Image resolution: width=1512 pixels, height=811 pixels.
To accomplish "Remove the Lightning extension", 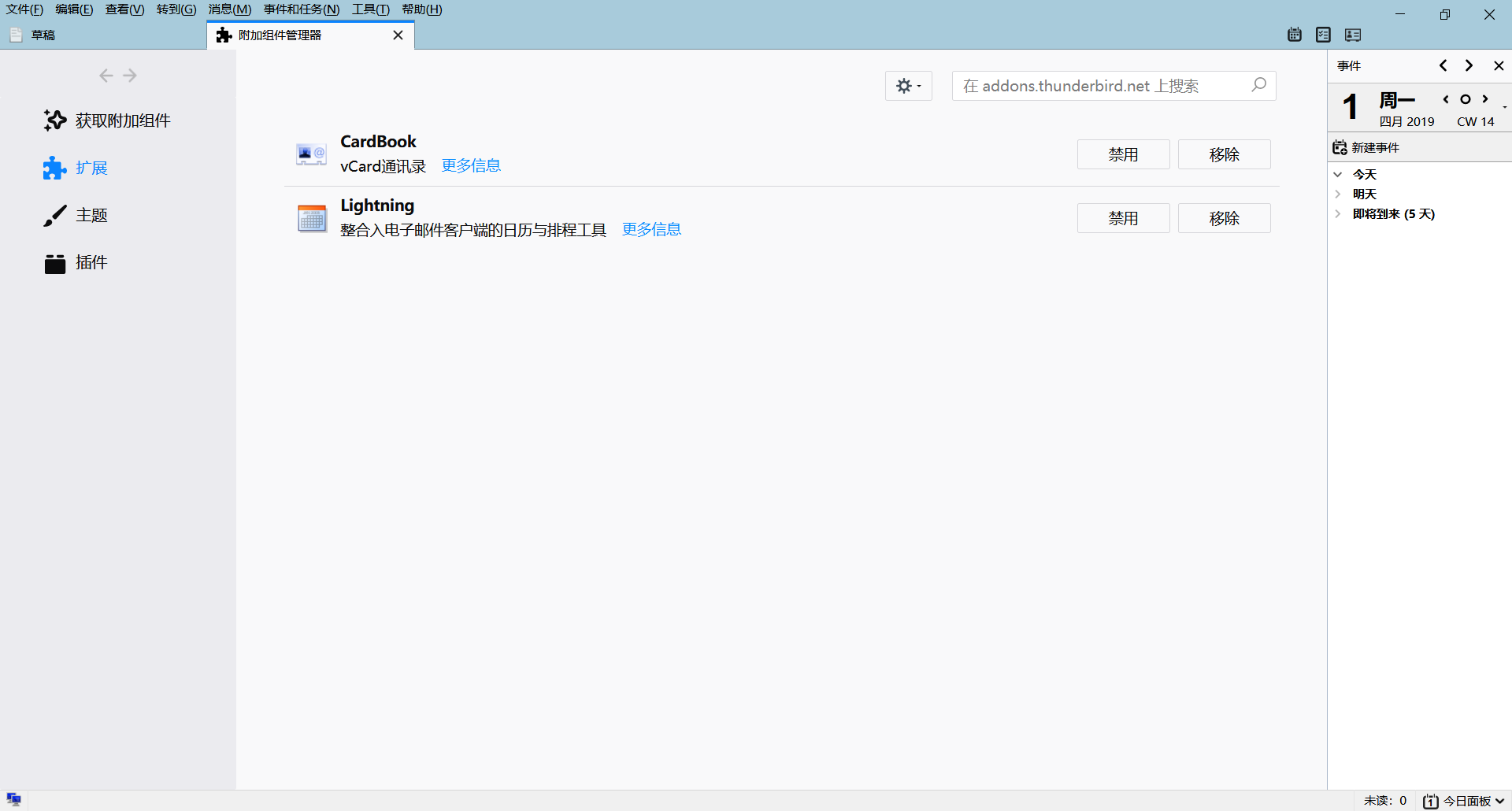I will pyautogui.click(x=1224, y=218).
